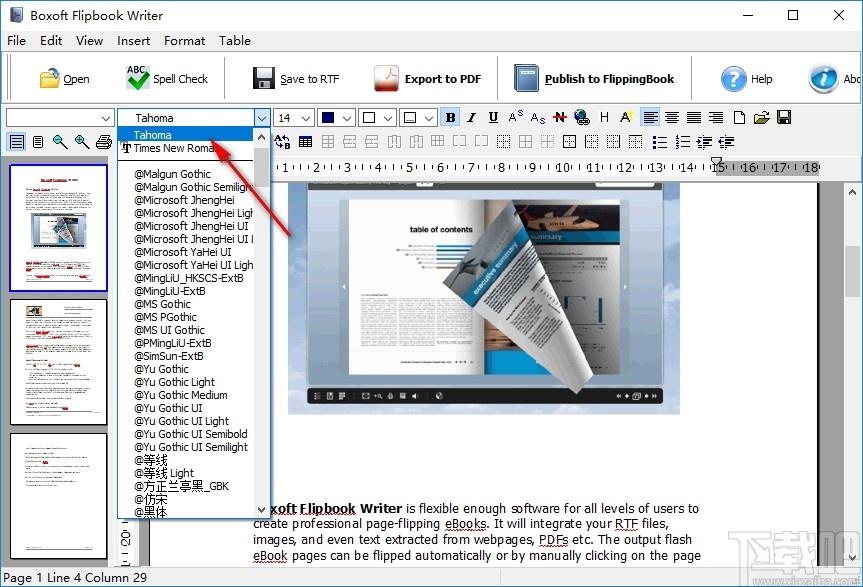This screenshot has width=863, height=587.
Task: Insert a table using the table grid icon
Action: tap(306, 141)
